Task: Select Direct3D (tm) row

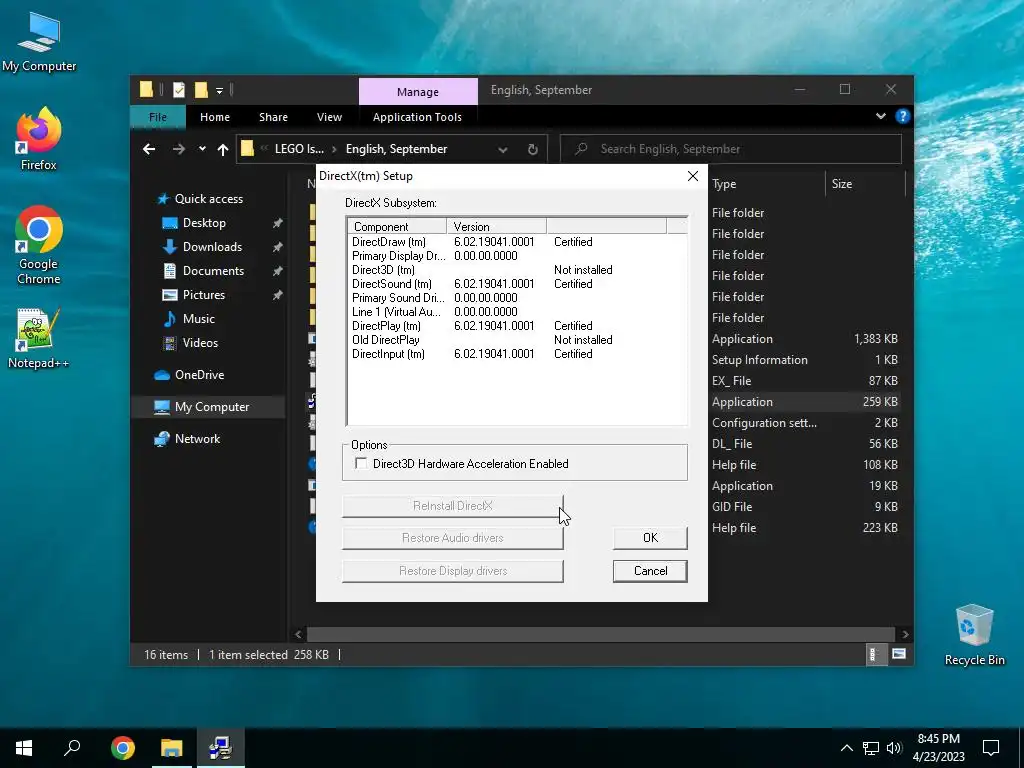Action: [517, 270]
